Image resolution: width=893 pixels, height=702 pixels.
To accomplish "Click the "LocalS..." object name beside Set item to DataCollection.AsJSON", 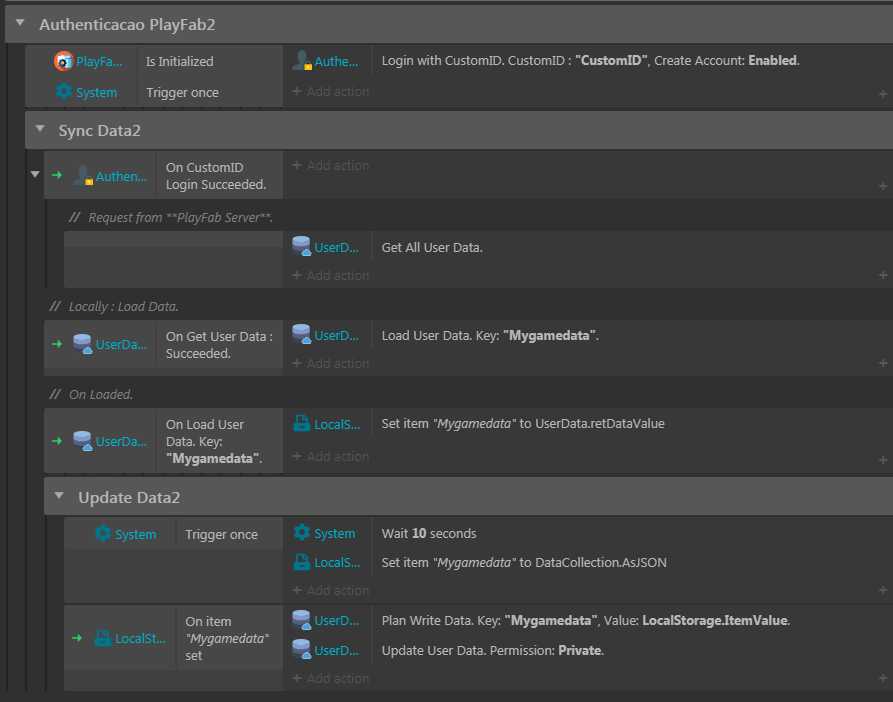I will (337, 563).
